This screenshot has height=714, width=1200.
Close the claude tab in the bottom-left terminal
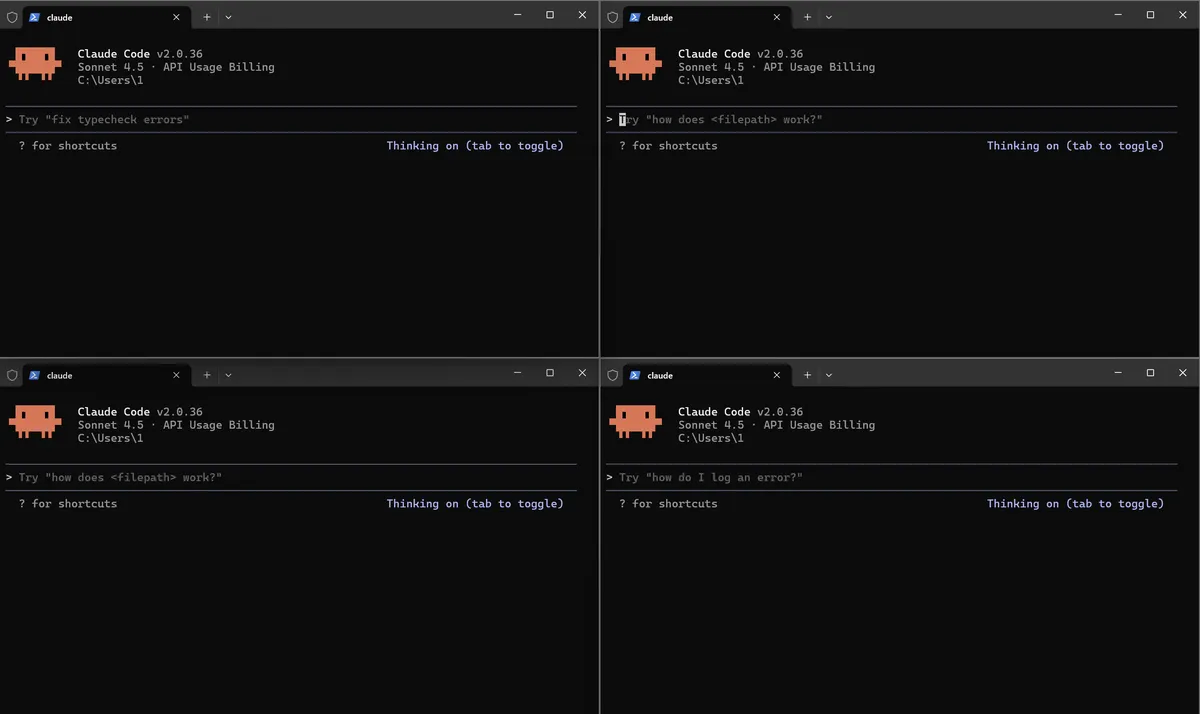177,375
